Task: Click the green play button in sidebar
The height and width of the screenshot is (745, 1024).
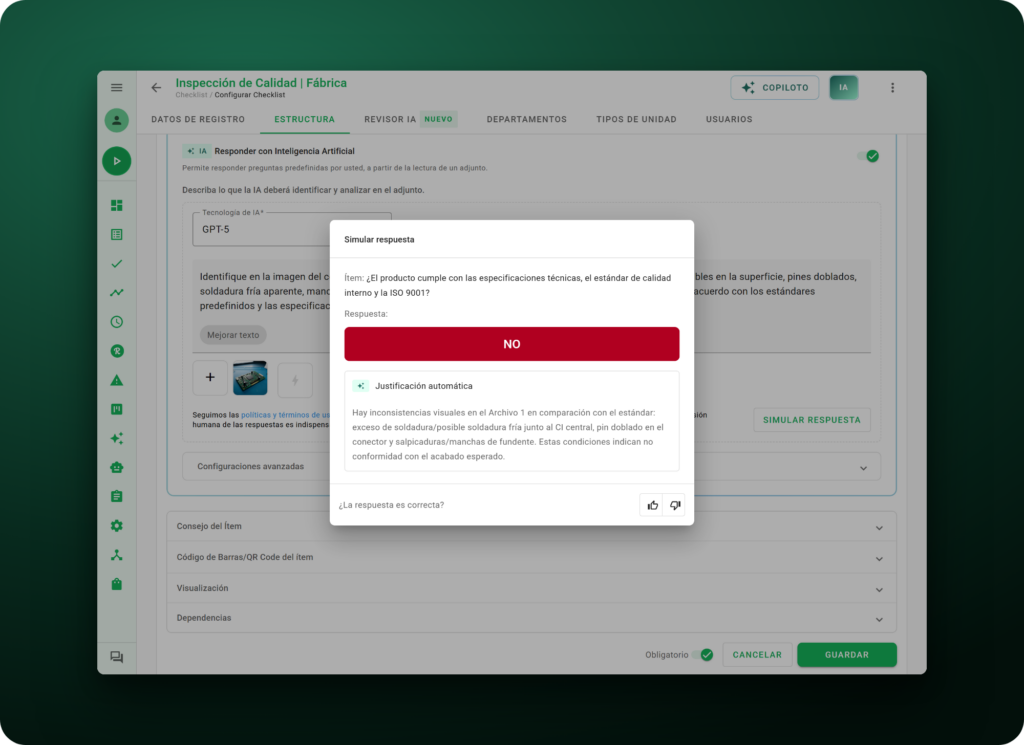Action: (117, 161)
